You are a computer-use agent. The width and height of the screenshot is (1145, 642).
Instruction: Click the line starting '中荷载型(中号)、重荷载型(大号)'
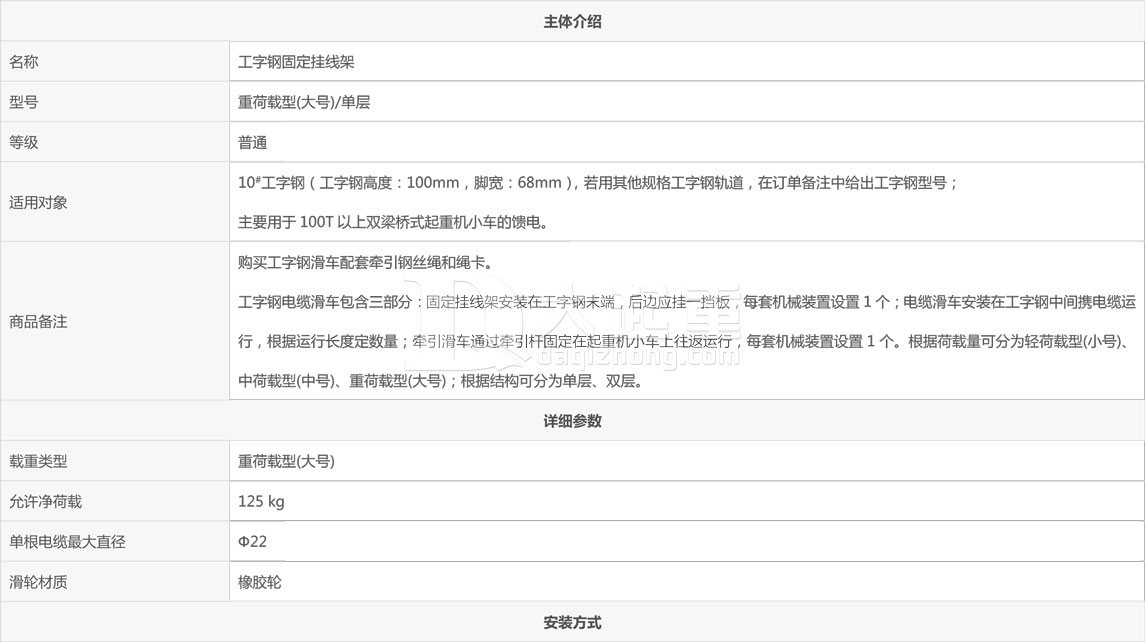440,381
